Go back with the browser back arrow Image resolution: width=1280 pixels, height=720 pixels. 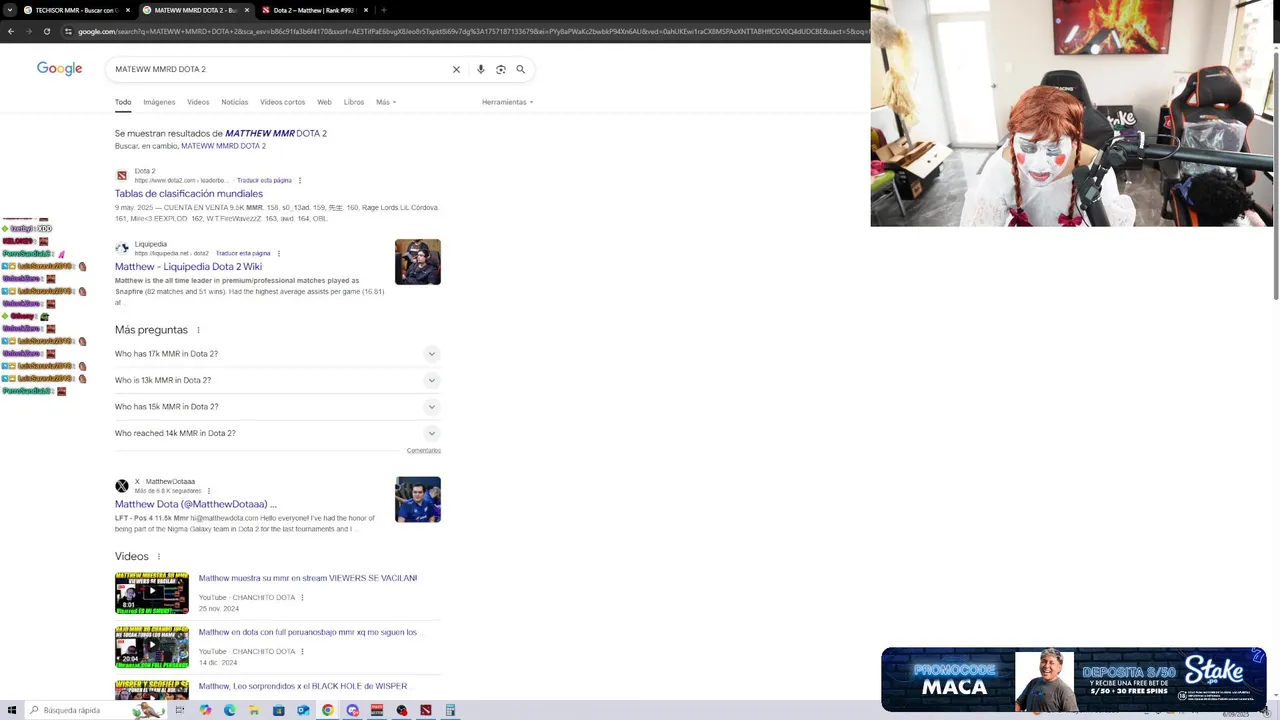tap(11, 31)
